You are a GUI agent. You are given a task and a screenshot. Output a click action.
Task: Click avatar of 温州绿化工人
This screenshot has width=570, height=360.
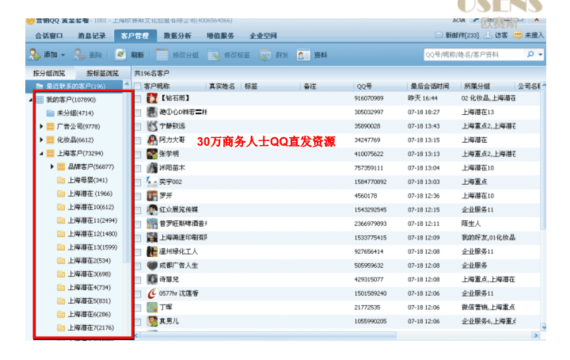click(152, 251)
